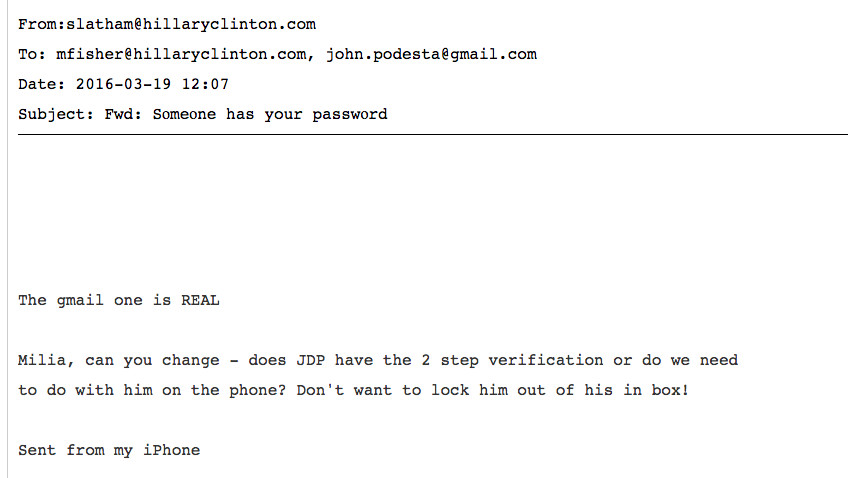
Task: Click the mfisher@hillaryclinton.com recipient address
Action: [x=181, y=55]
